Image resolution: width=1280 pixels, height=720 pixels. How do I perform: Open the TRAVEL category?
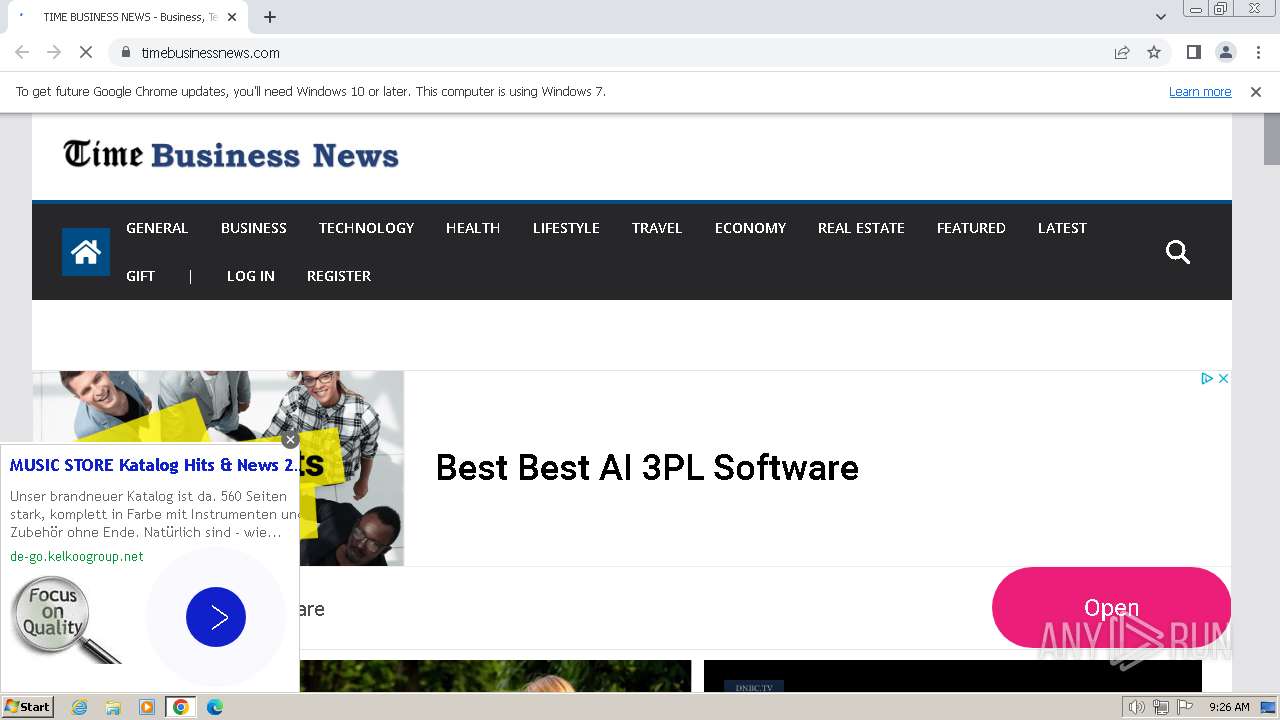point(657,228)
